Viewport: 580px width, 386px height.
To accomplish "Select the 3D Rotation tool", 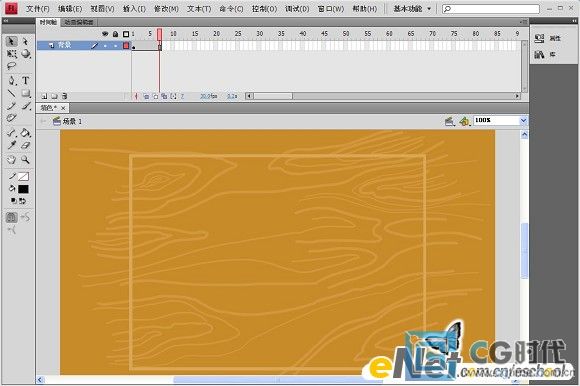I will 25,54.
